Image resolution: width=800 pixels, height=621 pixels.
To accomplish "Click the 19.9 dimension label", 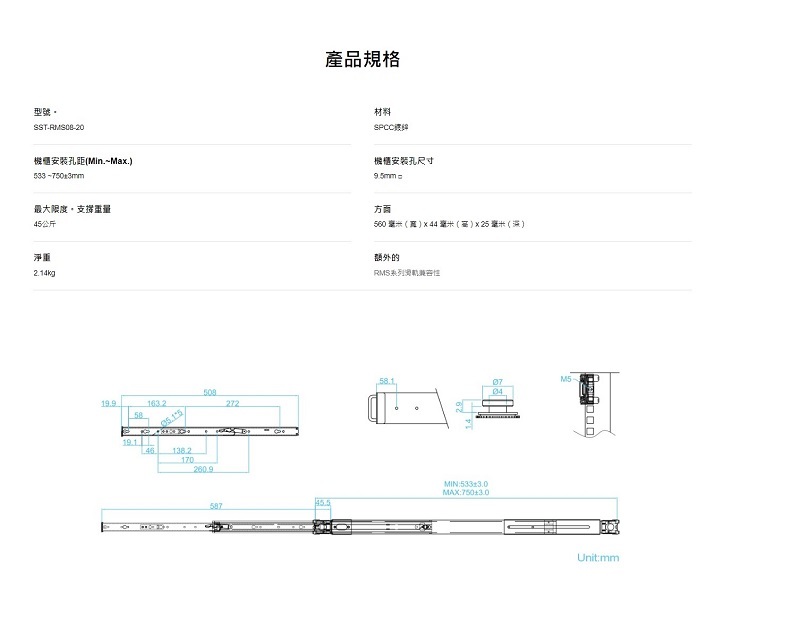I will point(108,404).
